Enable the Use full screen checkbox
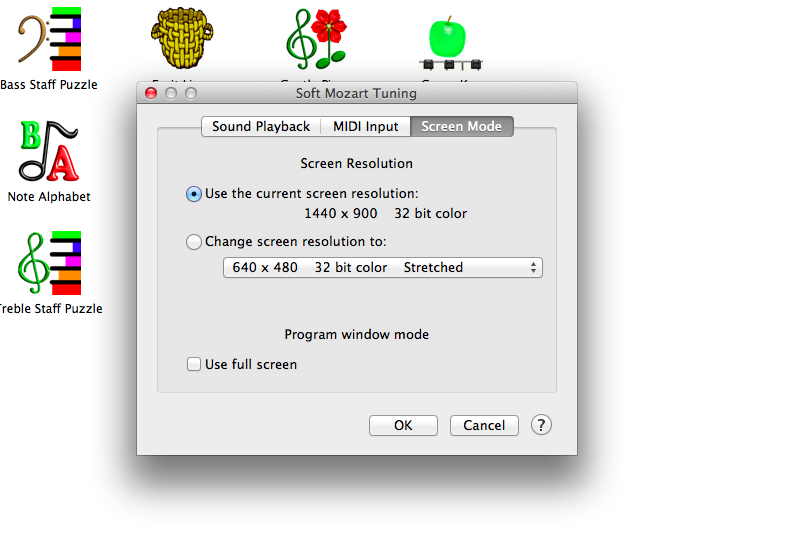The image size is (798, 558). point(193,364)
